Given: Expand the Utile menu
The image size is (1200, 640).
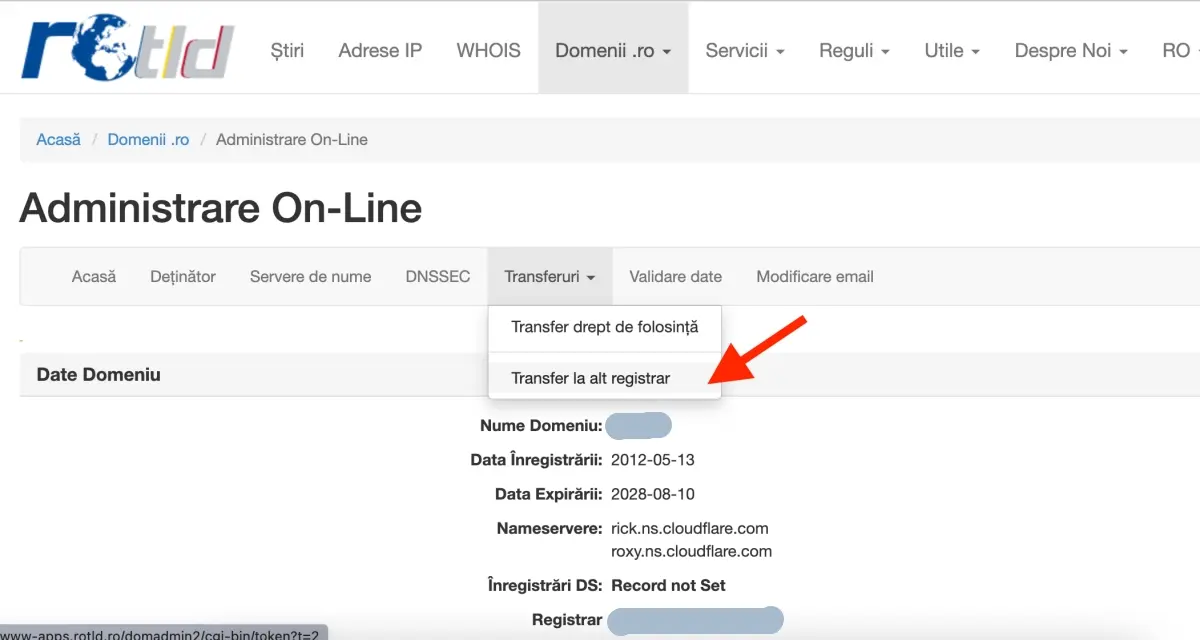Looking at the screenshot, I should pyautogui.click(x=952, y=50).
